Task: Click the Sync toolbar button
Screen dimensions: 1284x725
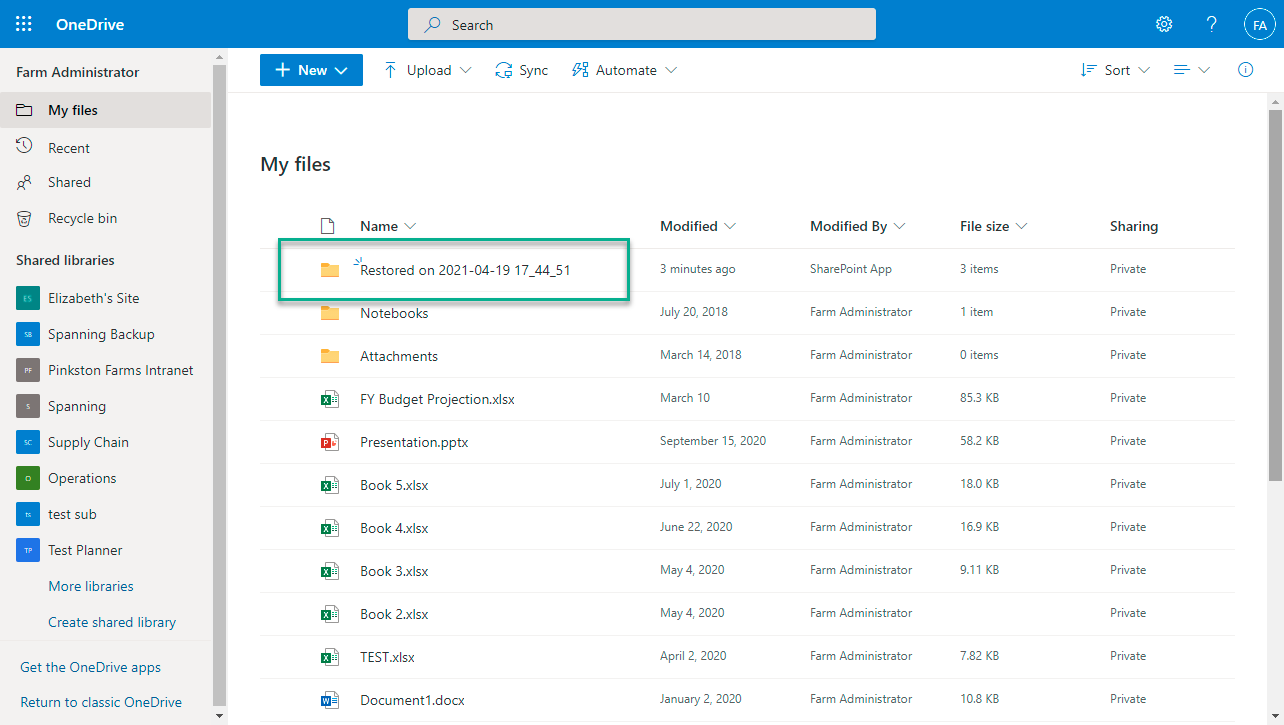Action: 521,70
